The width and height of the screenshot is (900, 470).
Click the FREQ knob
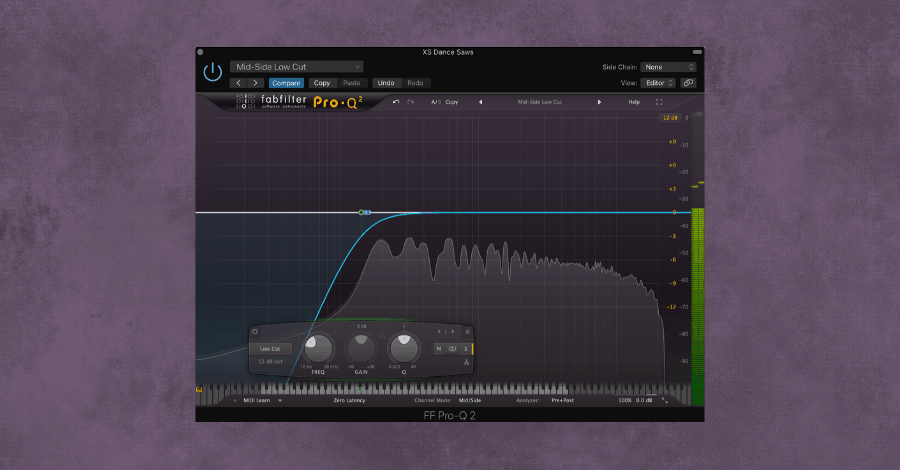pyautogui.click(x=317, y=348)
